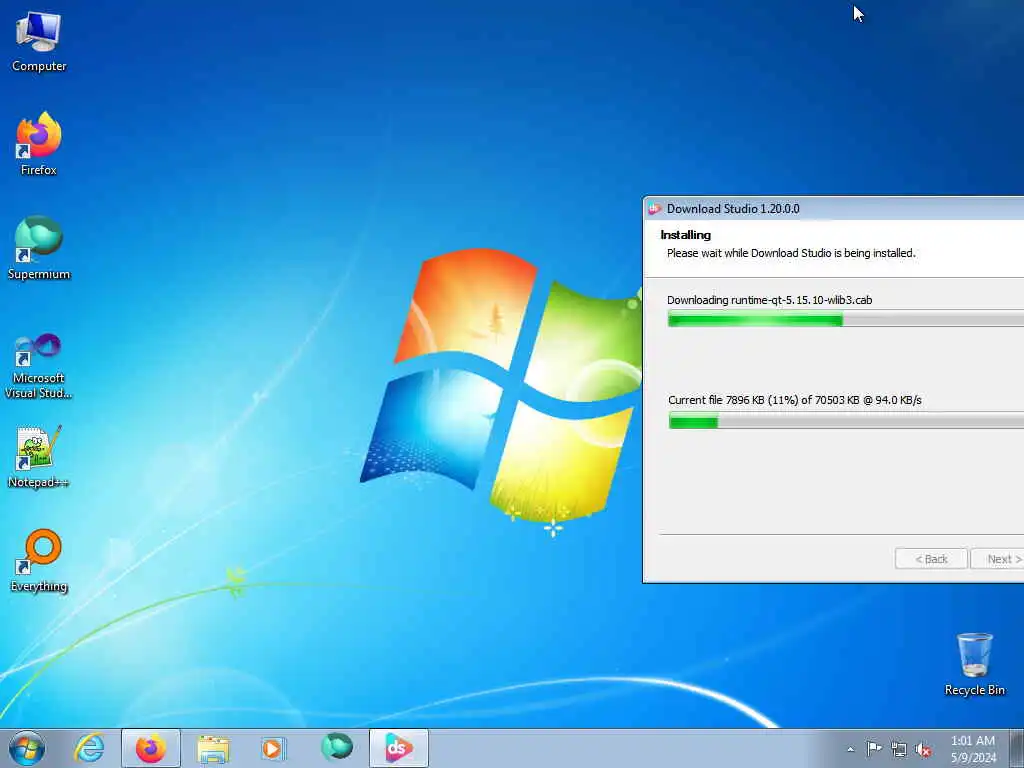This screenshot has height=768, width=1024.
Task: Click the disabled Next button
Action: point(999,559)
